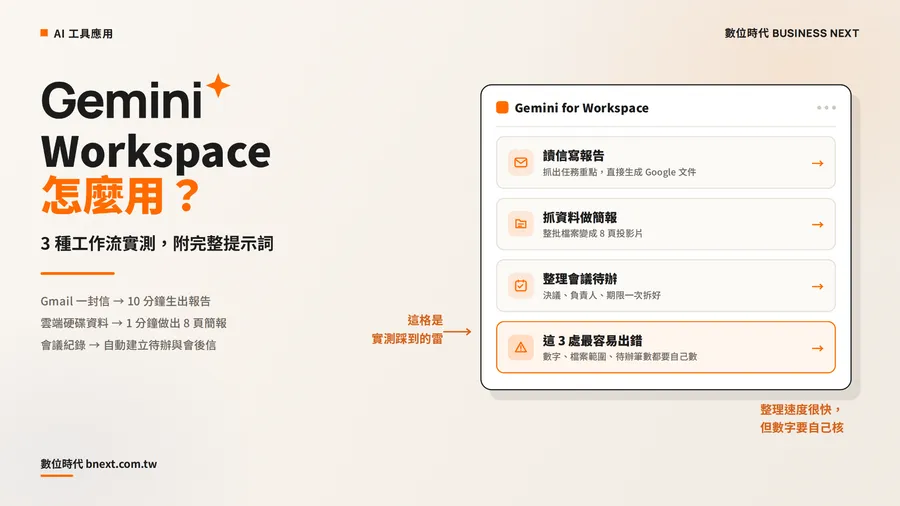This screenshot has height=506, width=900.
Task: Click the Gemini for Workspace panel title
Action: click(x=581, y=108)
